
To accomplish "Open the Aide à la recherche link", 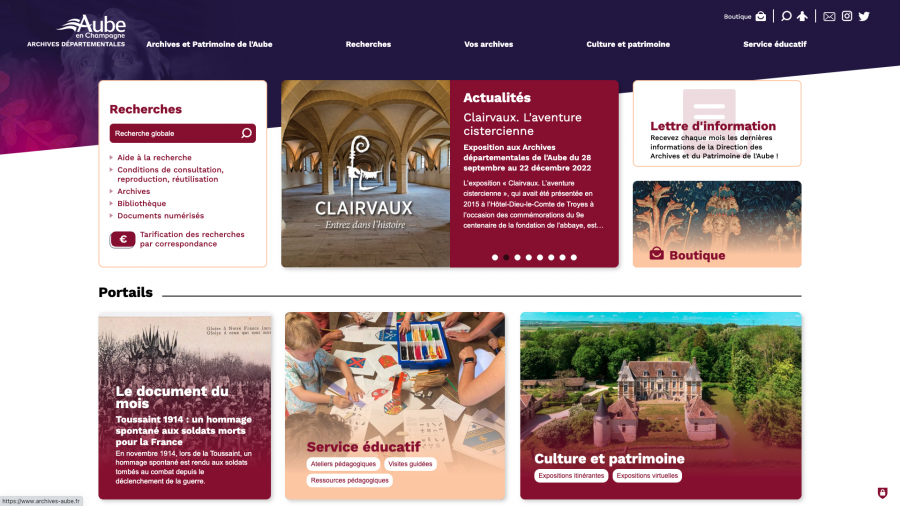I will pyautogui.click(x=154, y=157).
